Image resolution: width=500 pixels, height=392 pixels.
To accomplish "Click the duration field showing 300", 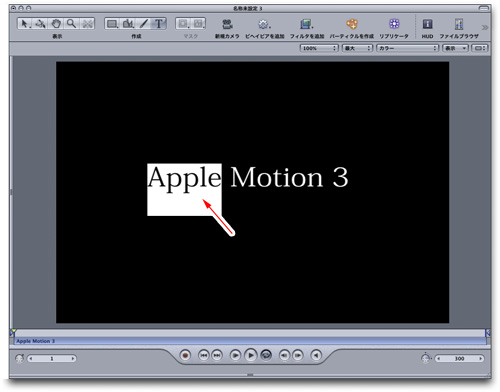I will (x=460, y=359).
